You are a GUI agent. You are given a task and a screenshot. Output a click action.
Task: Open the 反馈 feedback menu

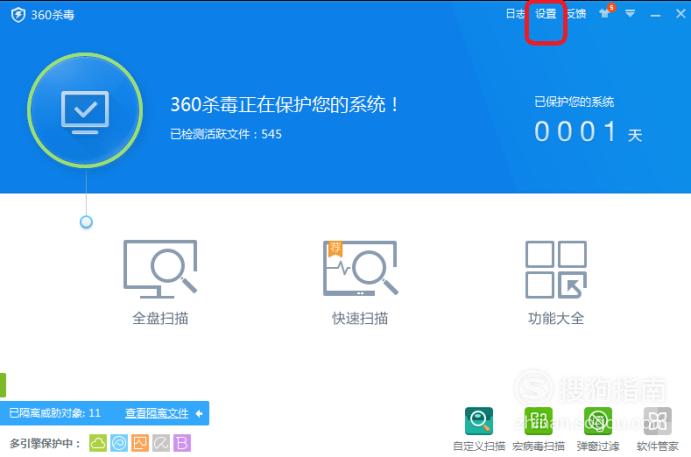576,14
